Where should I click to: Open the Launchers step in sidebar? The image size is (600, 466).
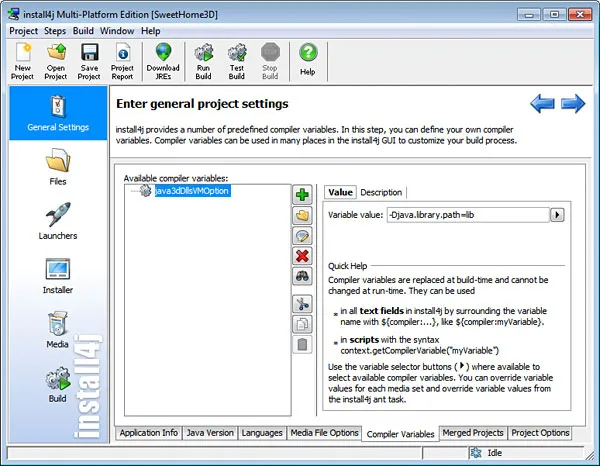click(58, 221)
